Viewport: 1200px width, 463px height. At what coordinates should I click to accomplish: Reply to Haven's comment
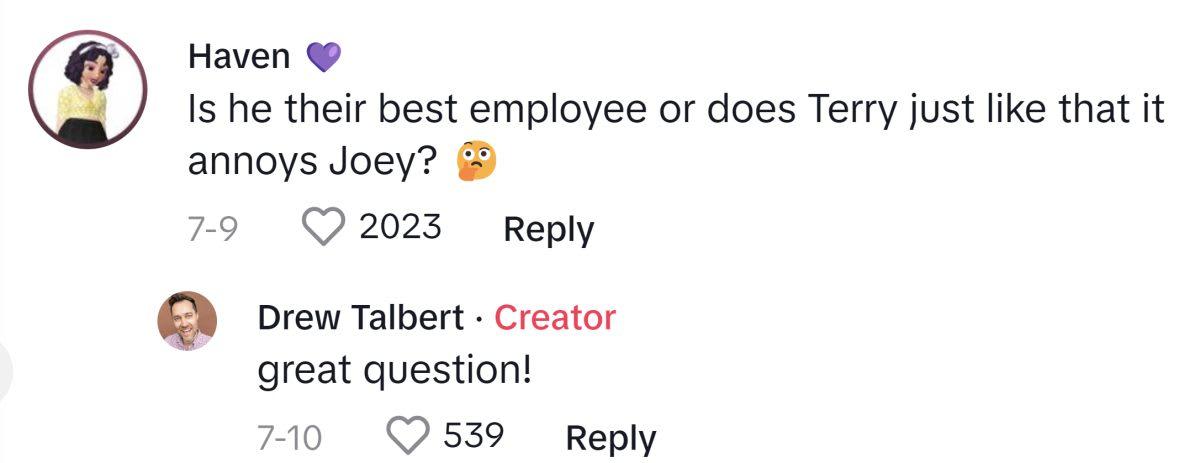[548, 229]
